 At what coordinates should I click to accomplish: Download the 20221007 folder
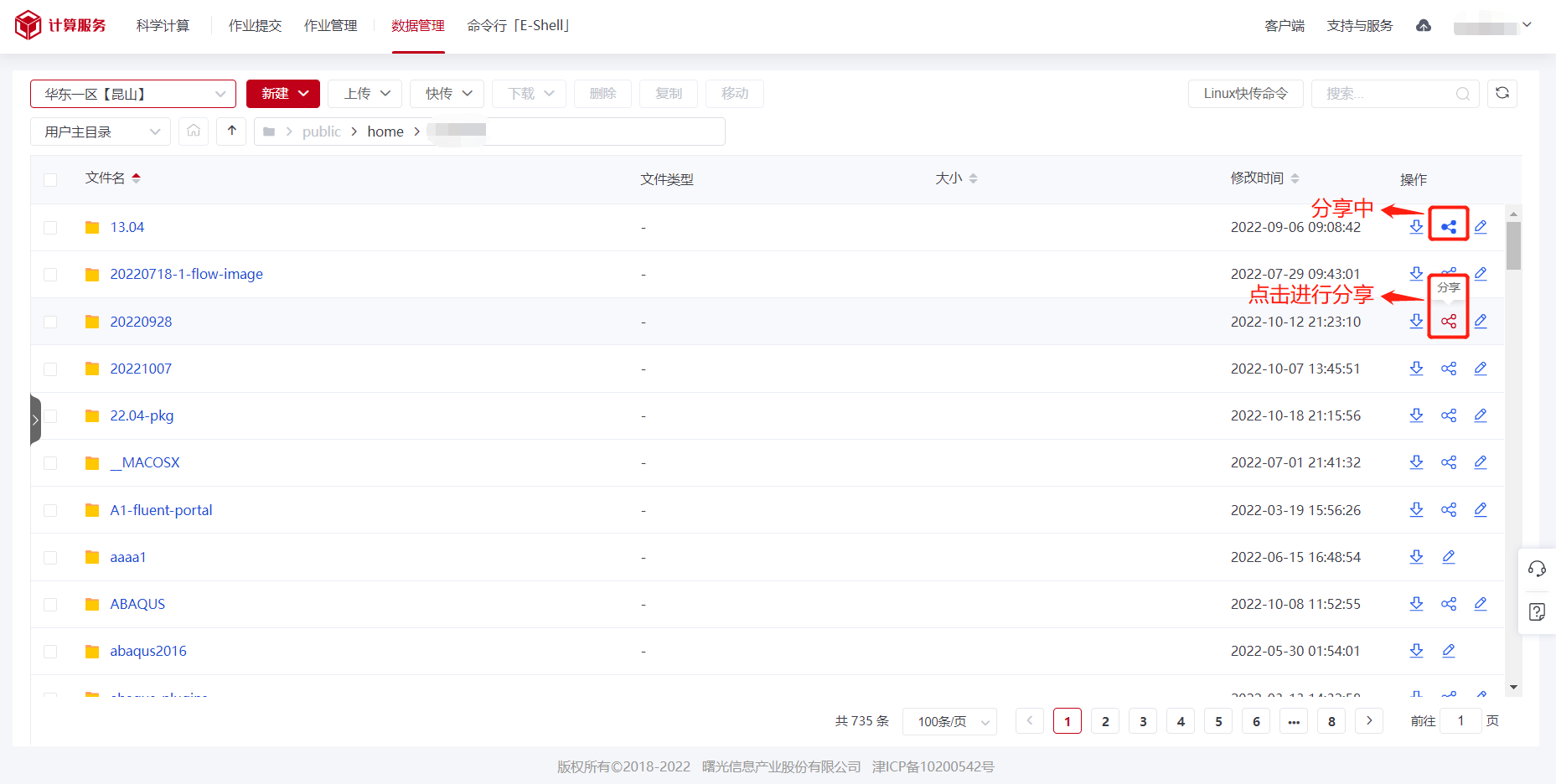point(1416,369)
